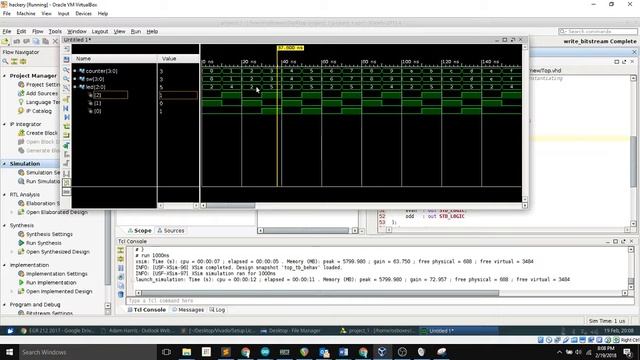The width and height of the screenshot is (640, 360).
Task: Open the Layout menu
Action: [x=100, y=31]
